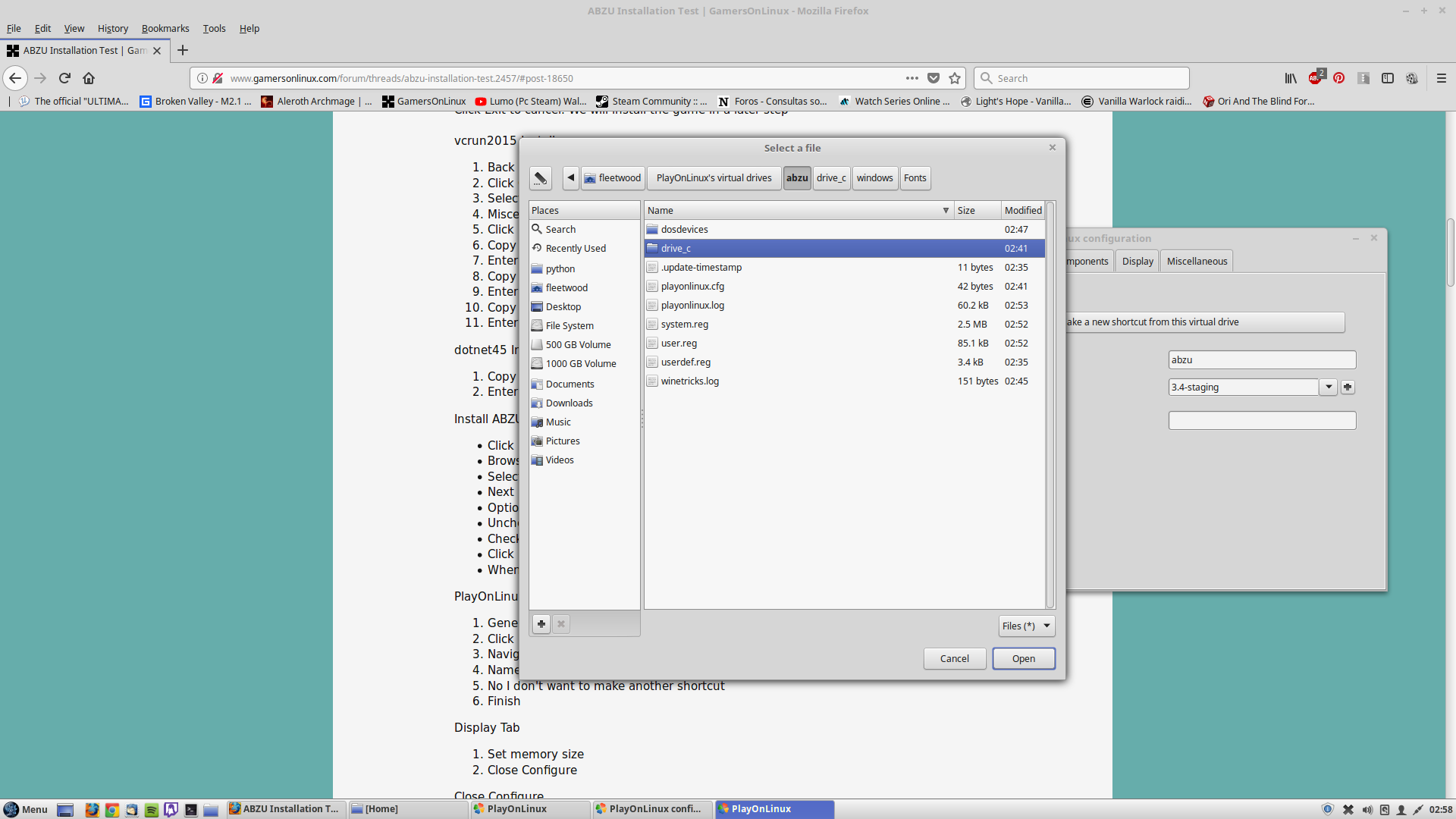Viewport: 1456px width, 819px height.
Task: Select user.reg file
Action: [x=845, y=343]
